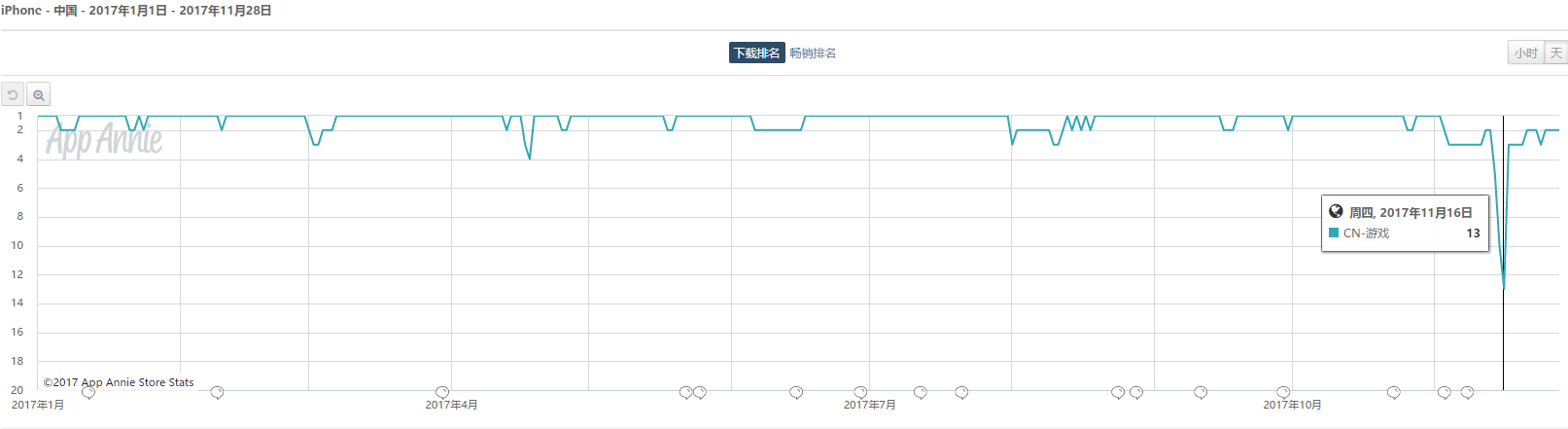Click the teal CN-游戏 legend color square
The image size is (1568, 429).
pyautogui.click(x=1334, y=232)
